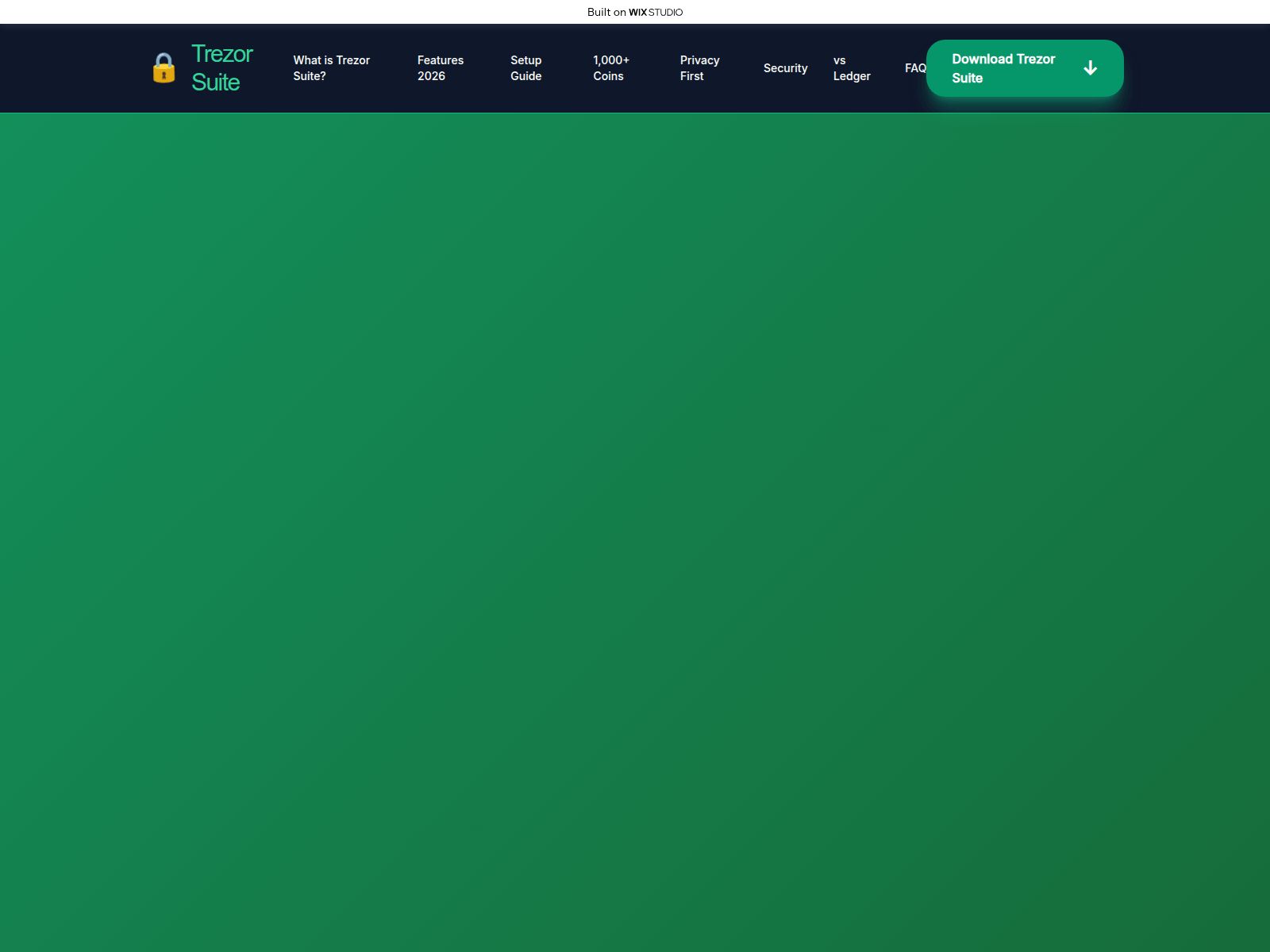Open the "Privacy First" navigation item
The height and width of the screenshot is (952, 1270).
click(699, 68)
